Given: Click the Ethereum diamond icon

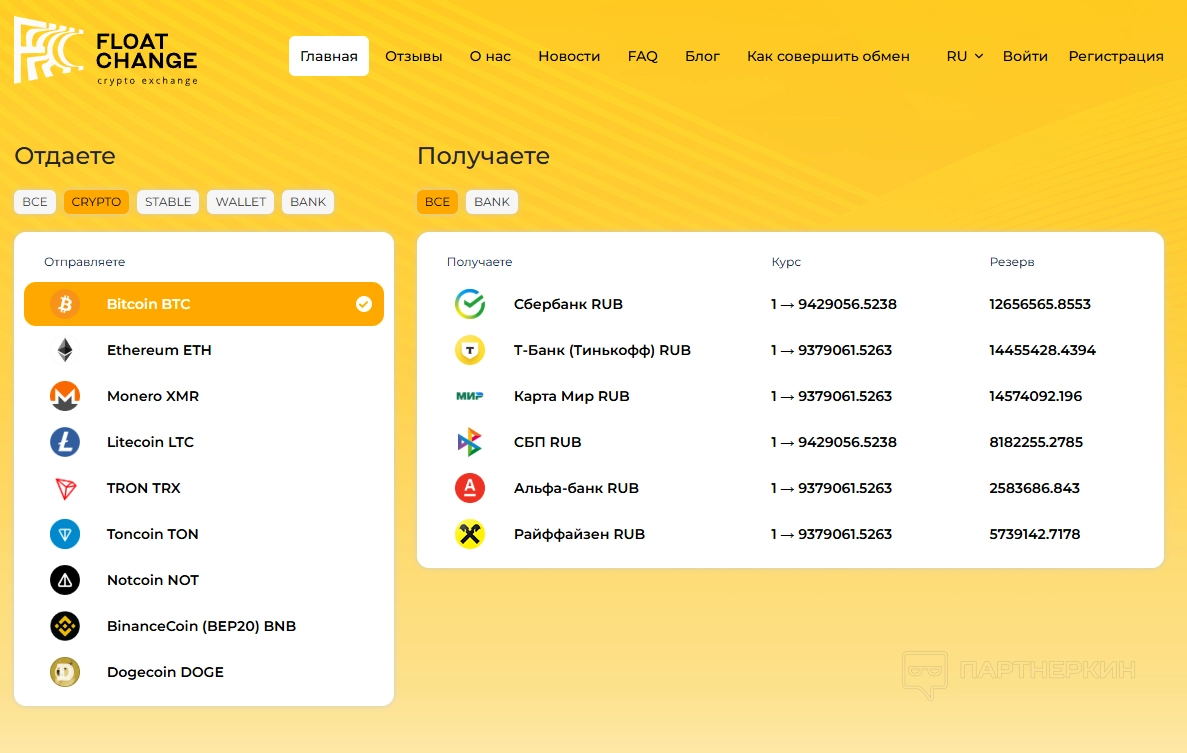Looking at the screenshot, I should point(65,350).
